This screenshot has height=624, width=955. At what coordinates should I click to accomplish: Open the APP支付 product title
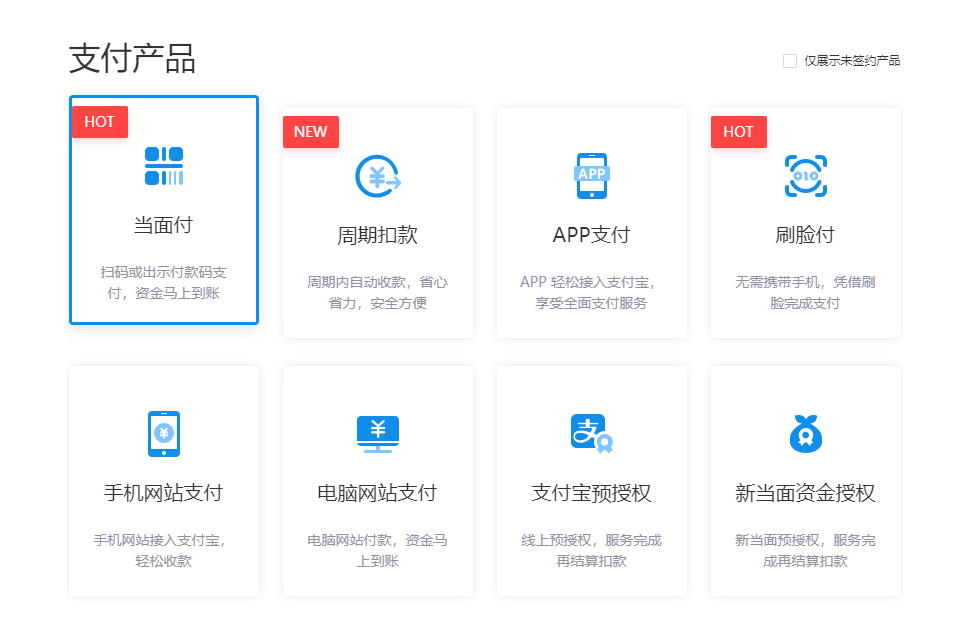click(x=591, y=235)
